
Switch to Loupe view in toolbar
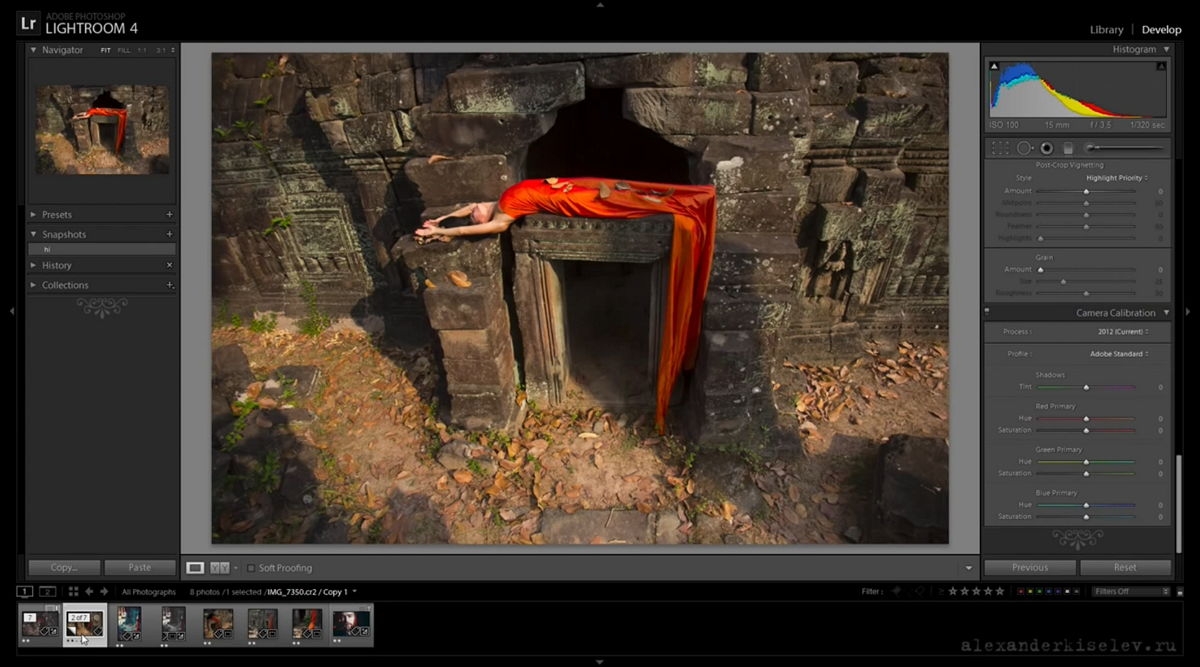tap(194, 568)
